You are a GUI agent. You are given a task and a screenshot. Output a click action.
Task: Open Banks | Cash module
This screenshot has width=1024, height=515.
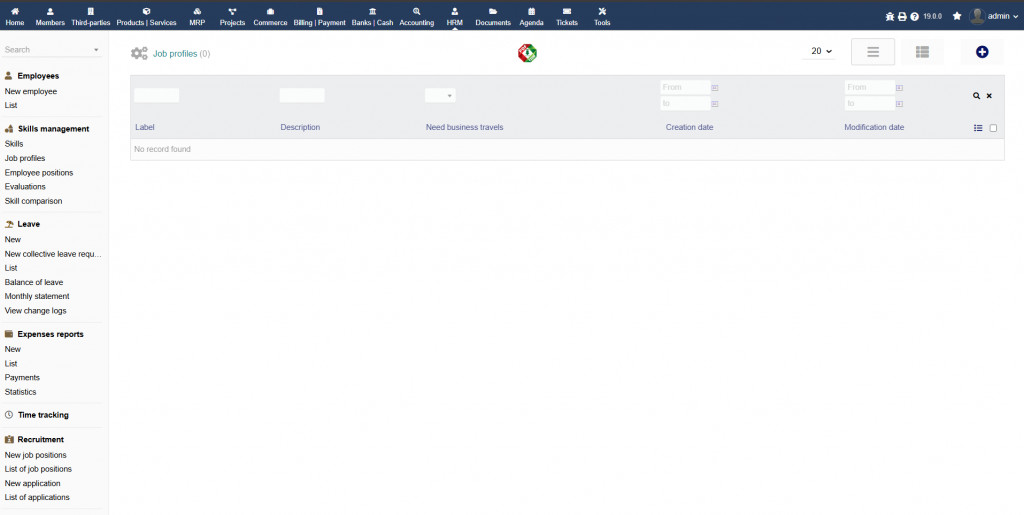(372, 16)
